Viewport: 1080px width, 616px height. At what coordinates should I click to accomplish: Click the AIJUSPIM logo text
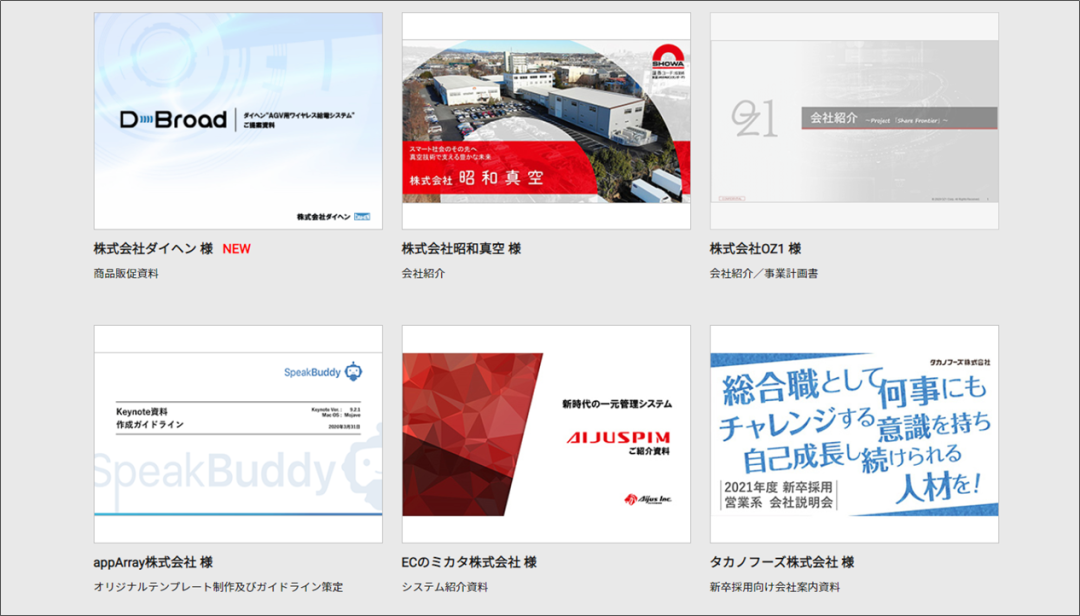click(620, 438)
